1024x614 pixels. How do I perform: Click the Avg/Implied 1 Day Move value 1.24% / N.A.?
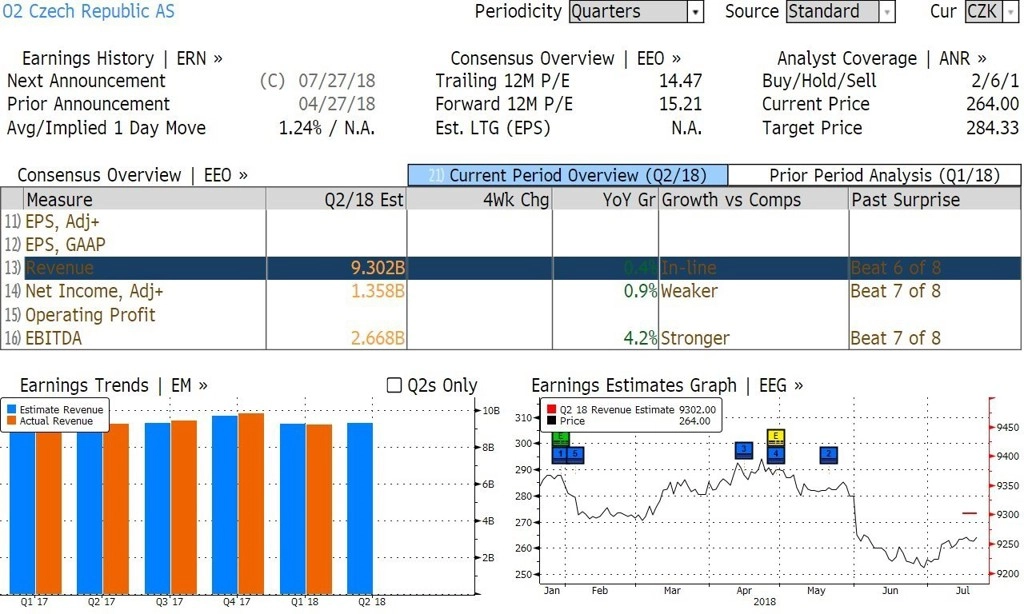coord(327,127)
